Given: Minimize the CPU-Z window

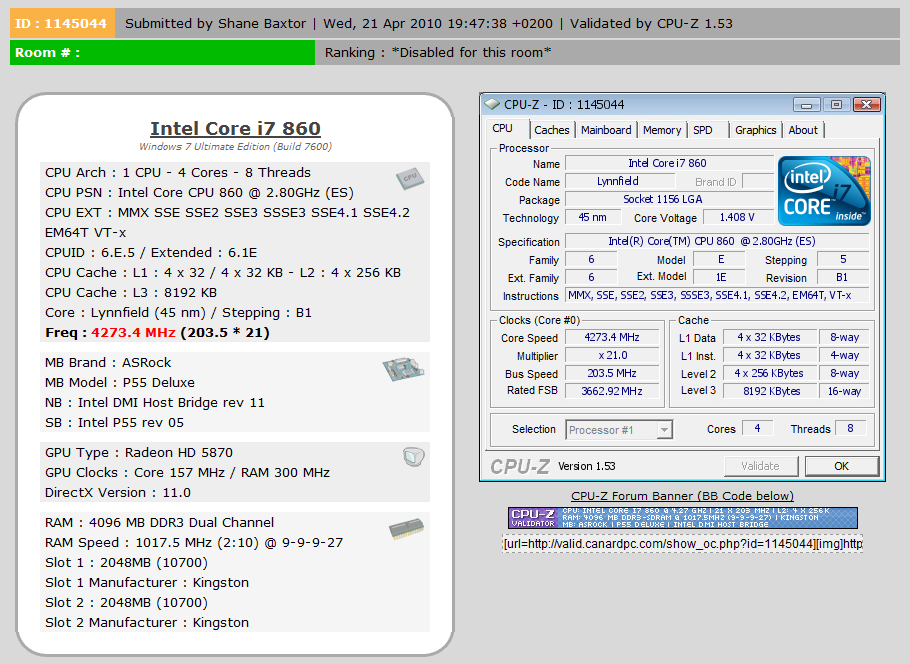Looking at the screenshot, I should coord(807,104).
